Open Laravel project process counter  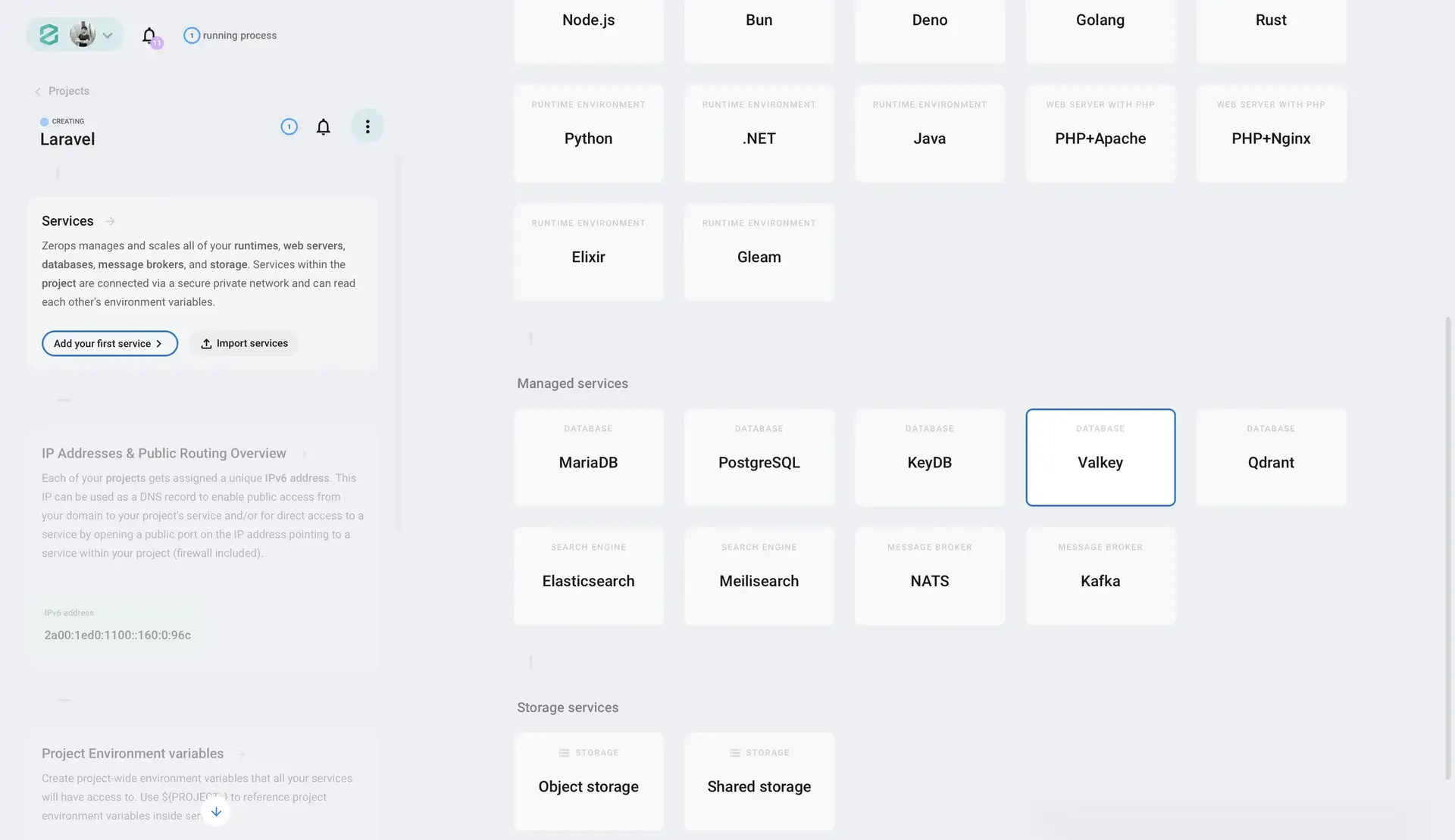coord(289,126)
